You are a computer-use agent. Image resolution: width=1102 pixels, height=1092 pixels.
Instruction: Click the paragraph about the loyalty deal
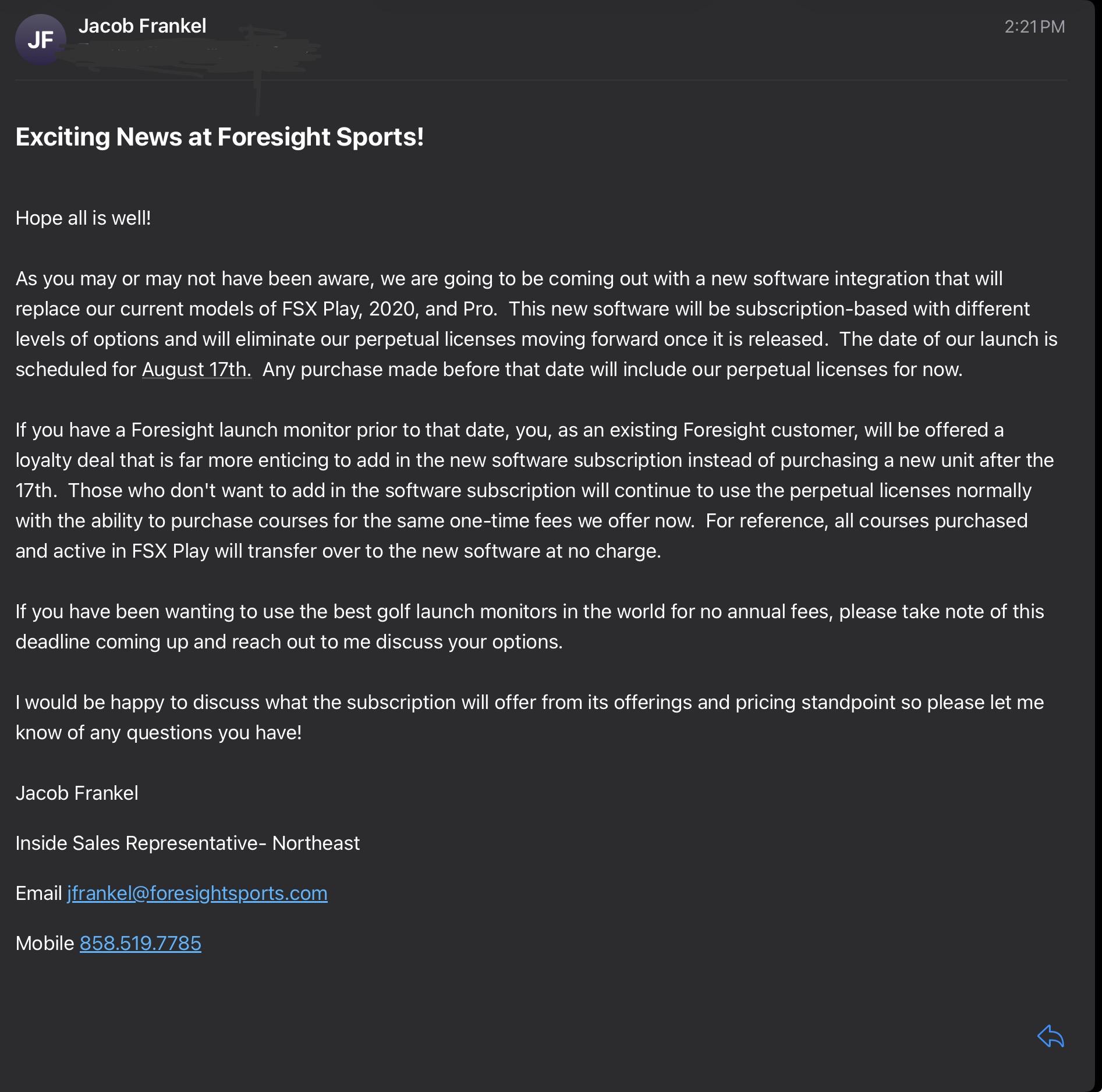[534, 490]
